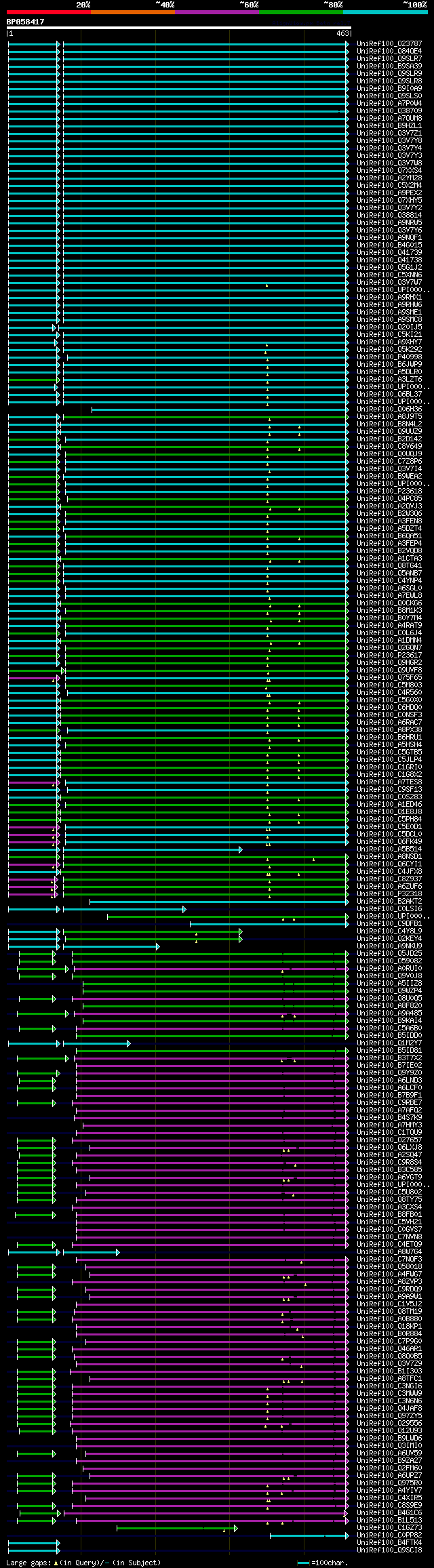Select hit UniRef100_C9RBE7

389,1102
